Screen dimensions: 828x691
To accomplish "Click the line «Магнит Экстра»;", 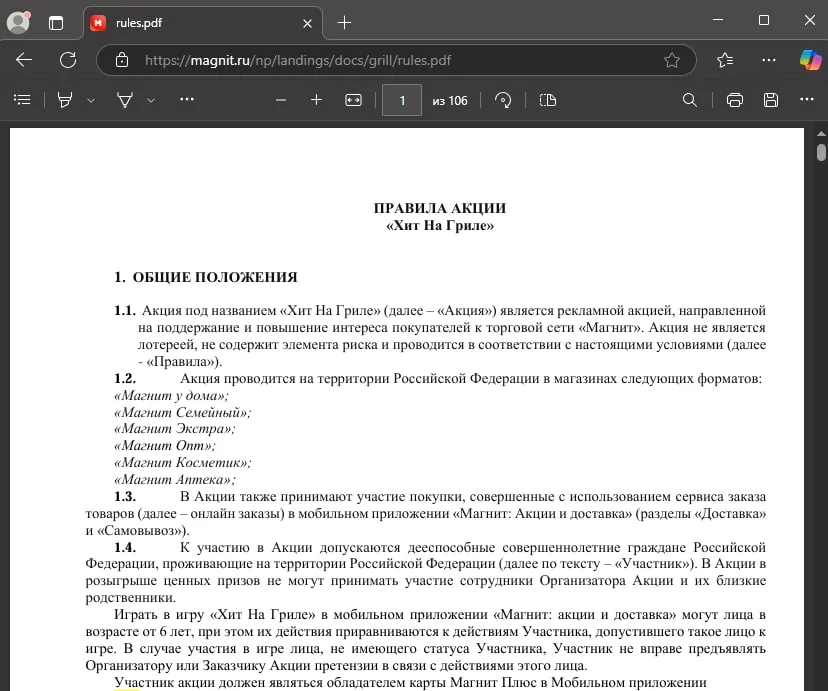I will tap(175, 429).
